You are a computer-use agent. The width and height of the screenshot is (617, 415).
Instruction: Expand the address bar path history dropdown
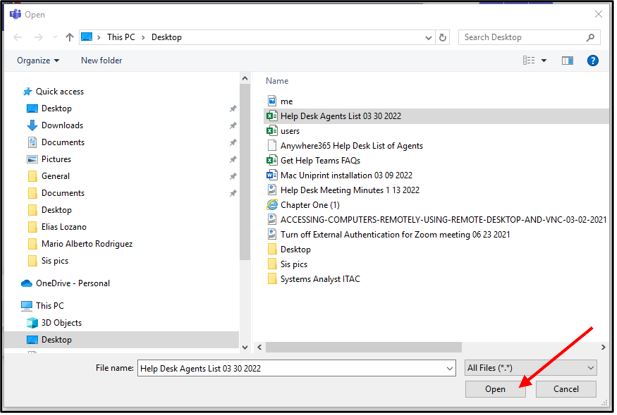[426, 37]
